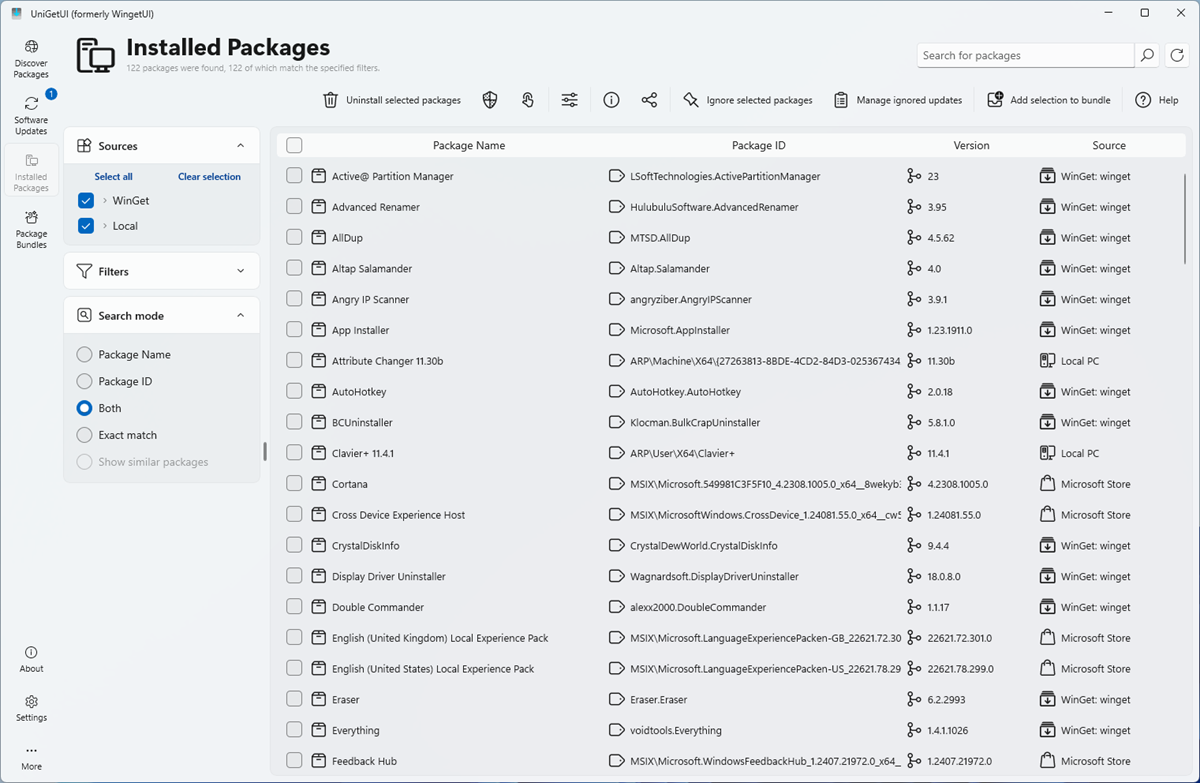Click Add selection to bundle

click(1049, 100)
